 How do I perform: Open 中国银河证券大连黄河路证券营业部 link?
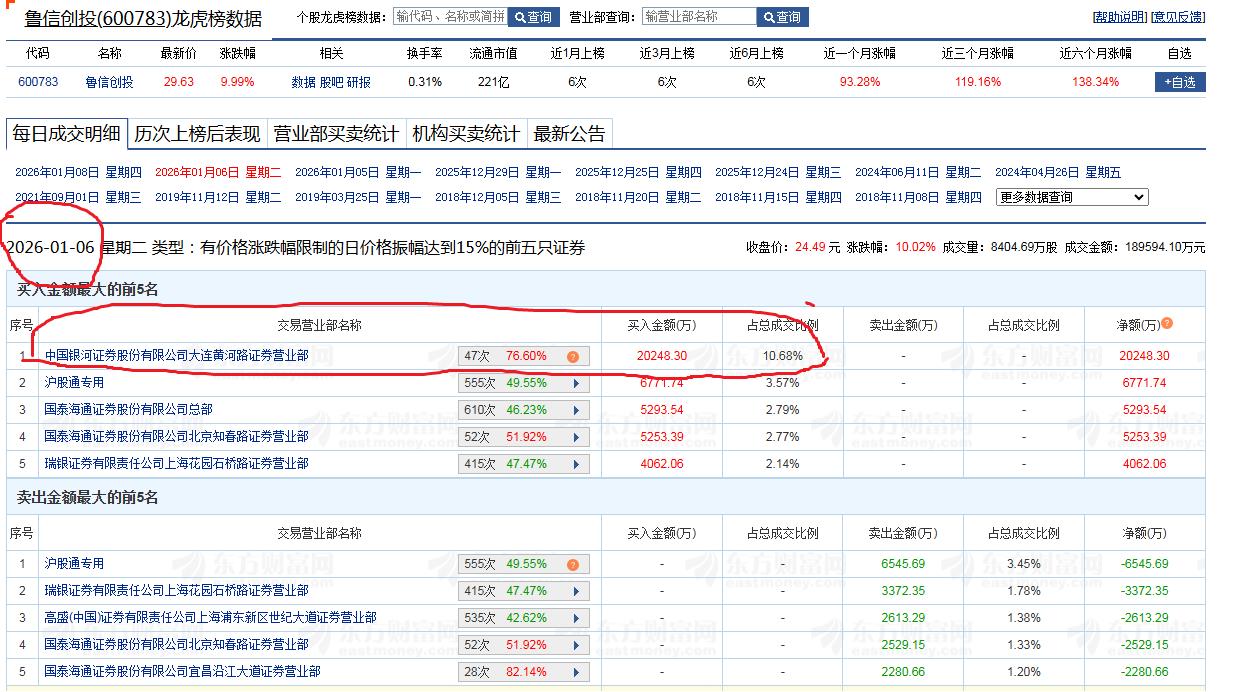[x=176, y=355]
